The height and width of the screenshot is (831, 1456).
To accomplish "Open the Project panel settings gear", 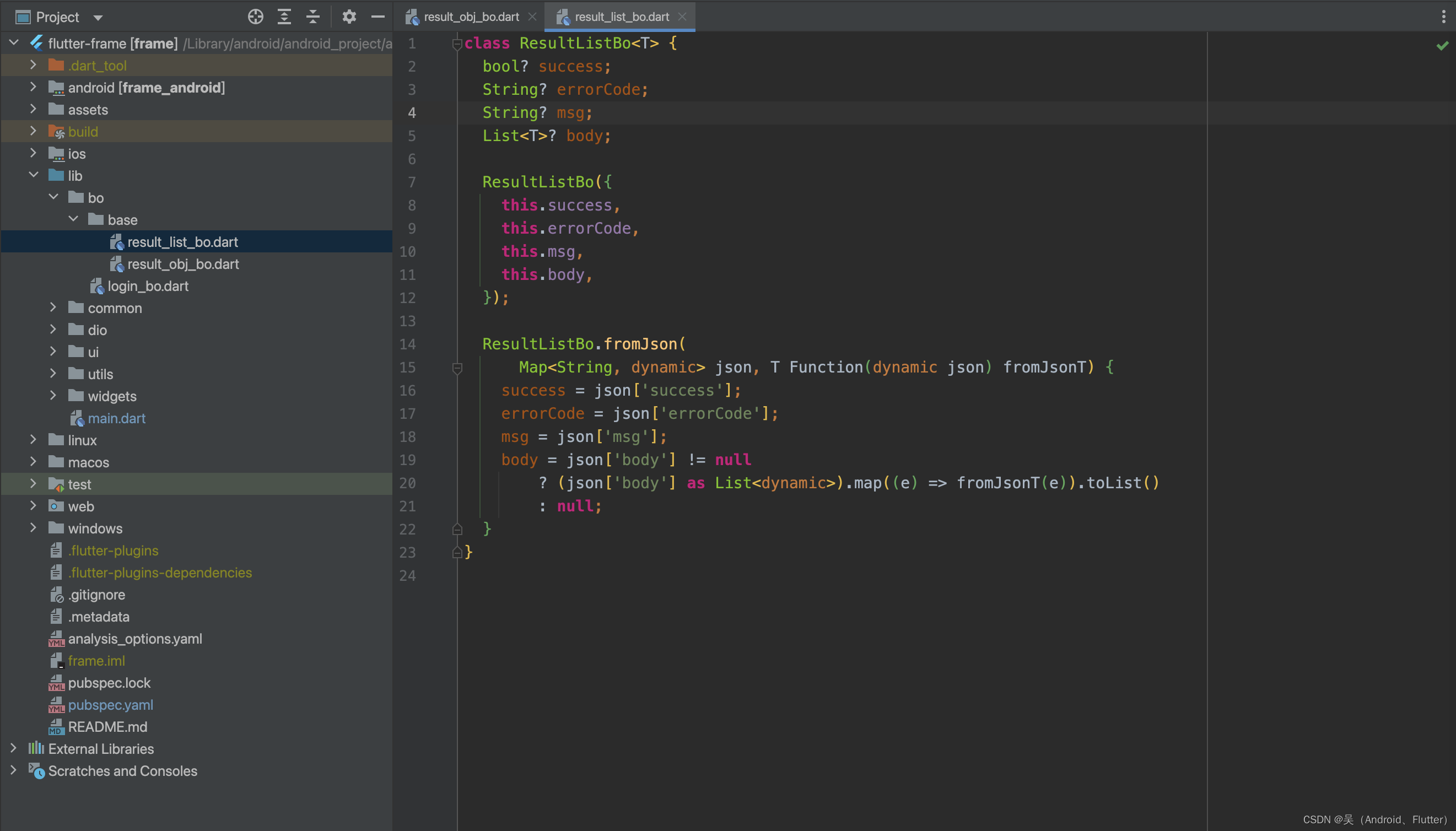I will click(349, 17).
